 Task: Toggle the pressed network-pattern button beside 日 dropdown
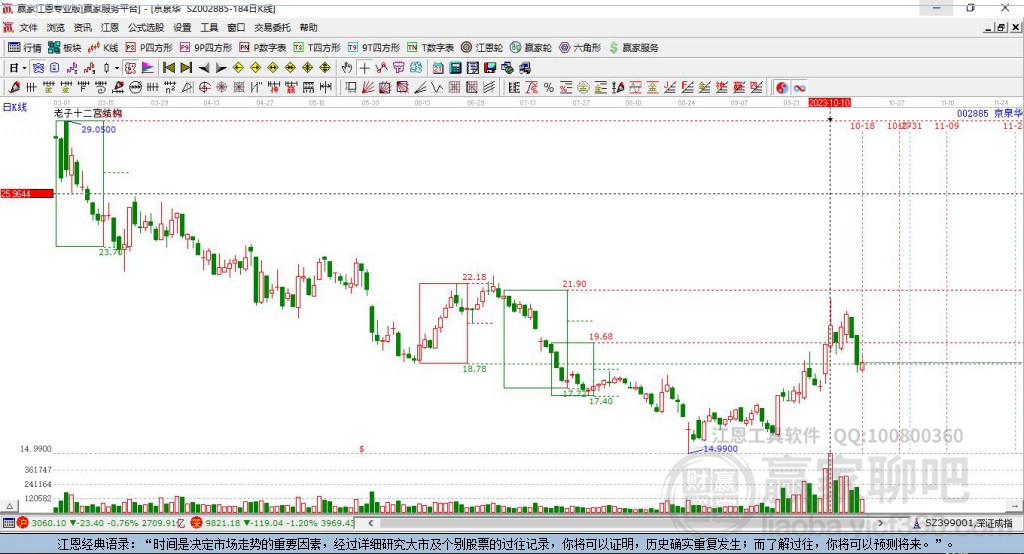pos(39,68)
